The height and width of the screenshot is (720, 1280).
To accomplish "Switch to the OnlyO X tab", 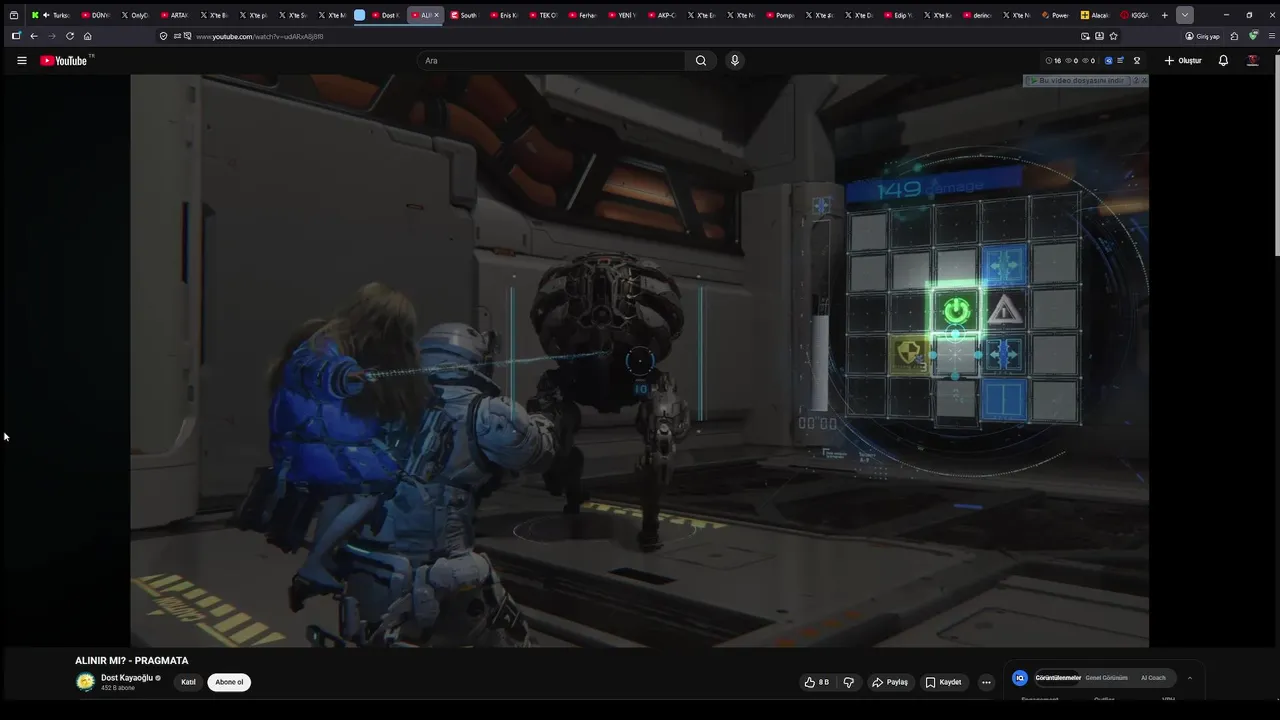I will 134,15.
